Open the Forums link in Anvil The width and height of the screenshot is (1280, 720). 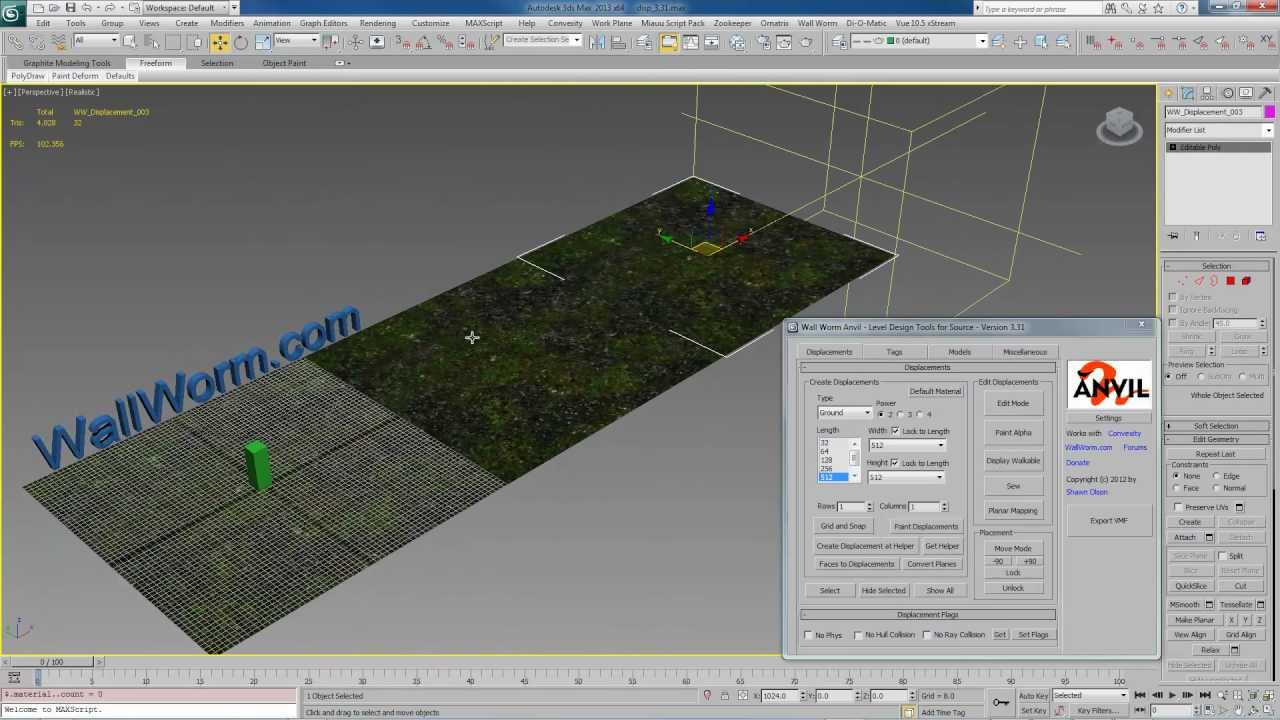[x=1135, y=448]
